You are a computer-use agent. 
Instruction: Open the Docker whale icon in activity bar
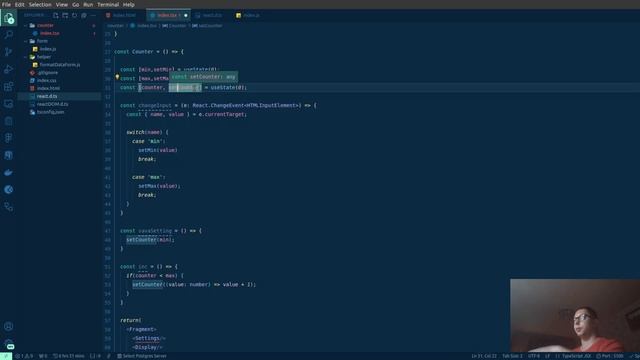tap(9, 173)
